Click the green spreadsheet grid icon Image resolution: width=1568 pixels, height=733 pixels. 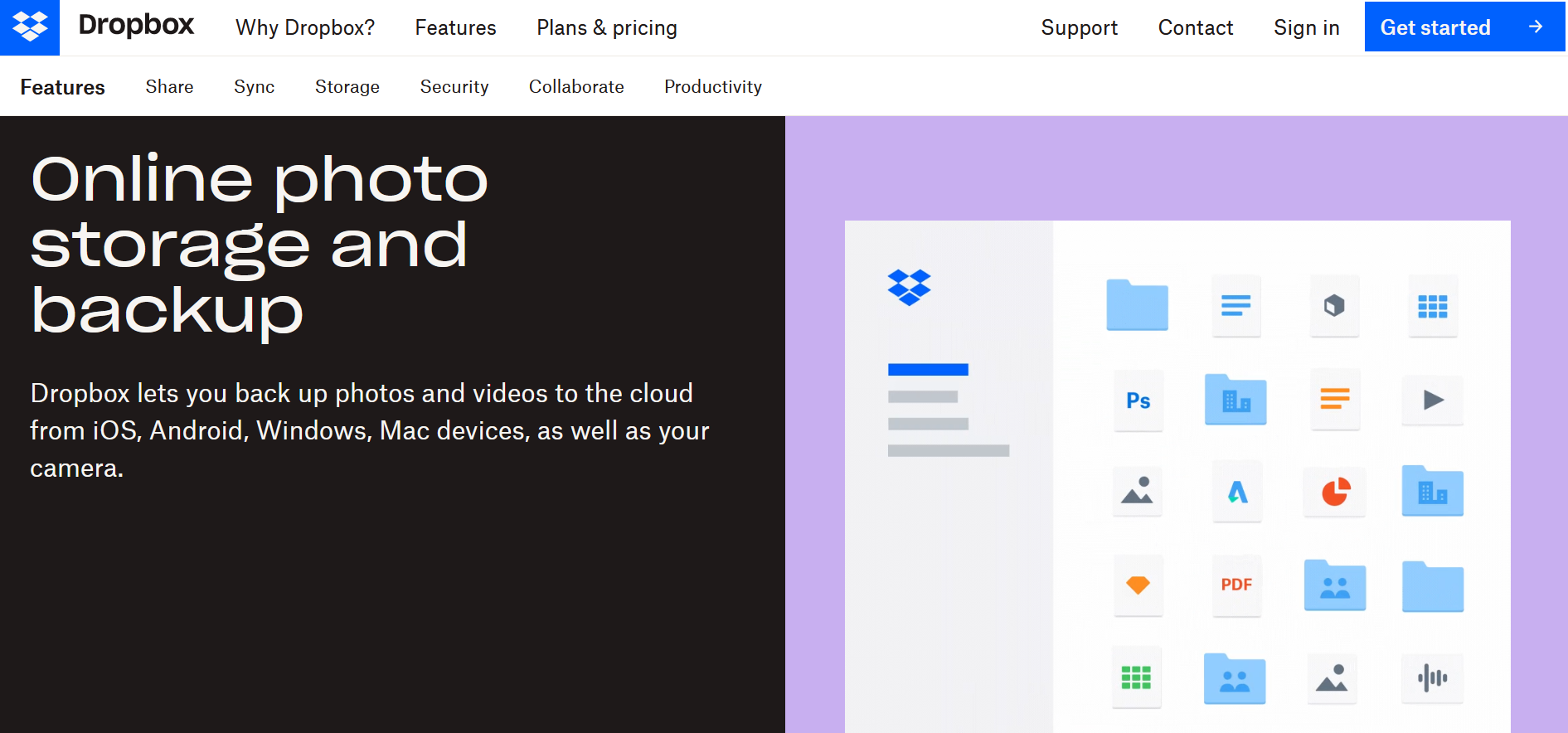point(1136,678)
